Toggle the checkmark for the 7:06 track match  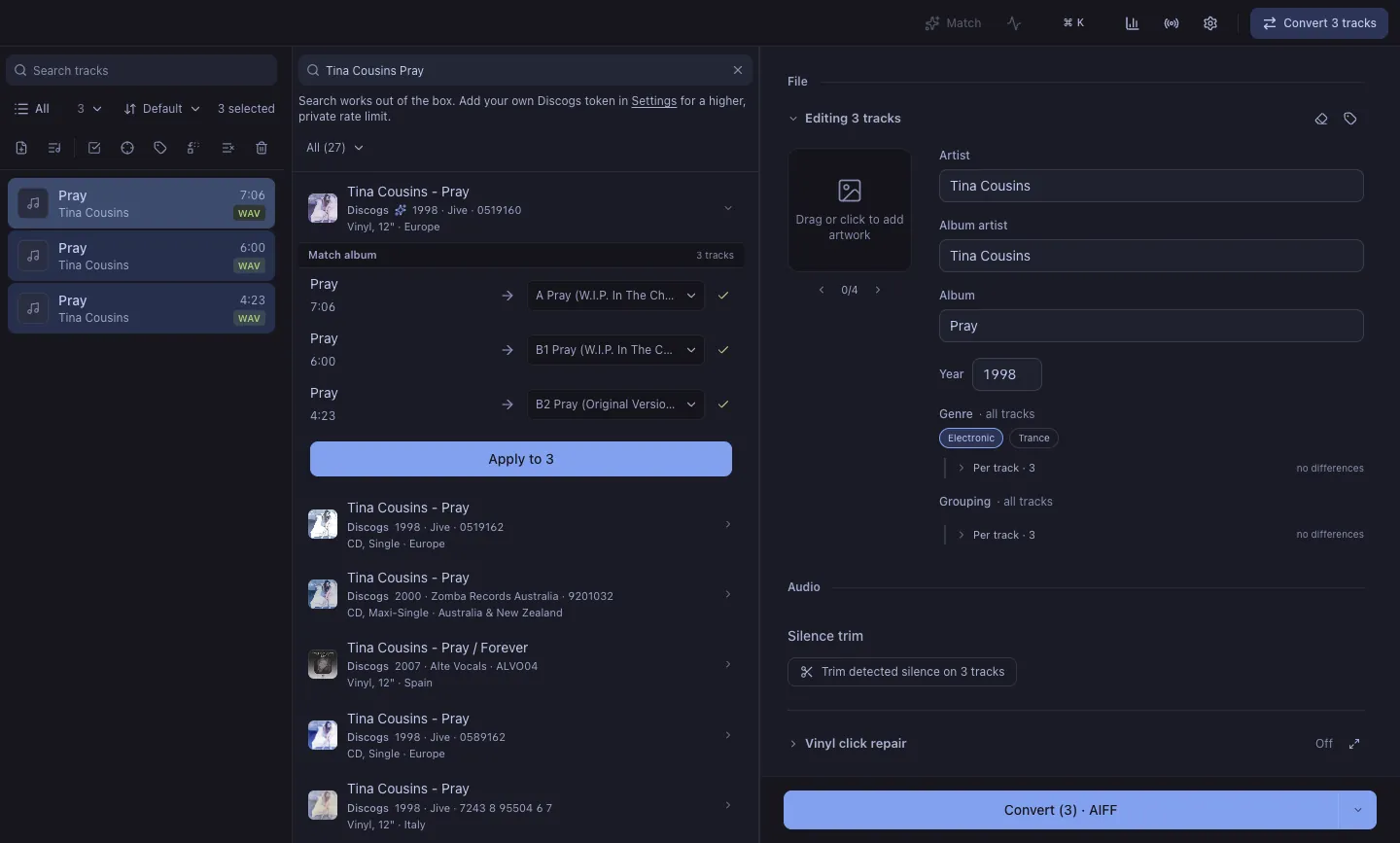(723, 296)
